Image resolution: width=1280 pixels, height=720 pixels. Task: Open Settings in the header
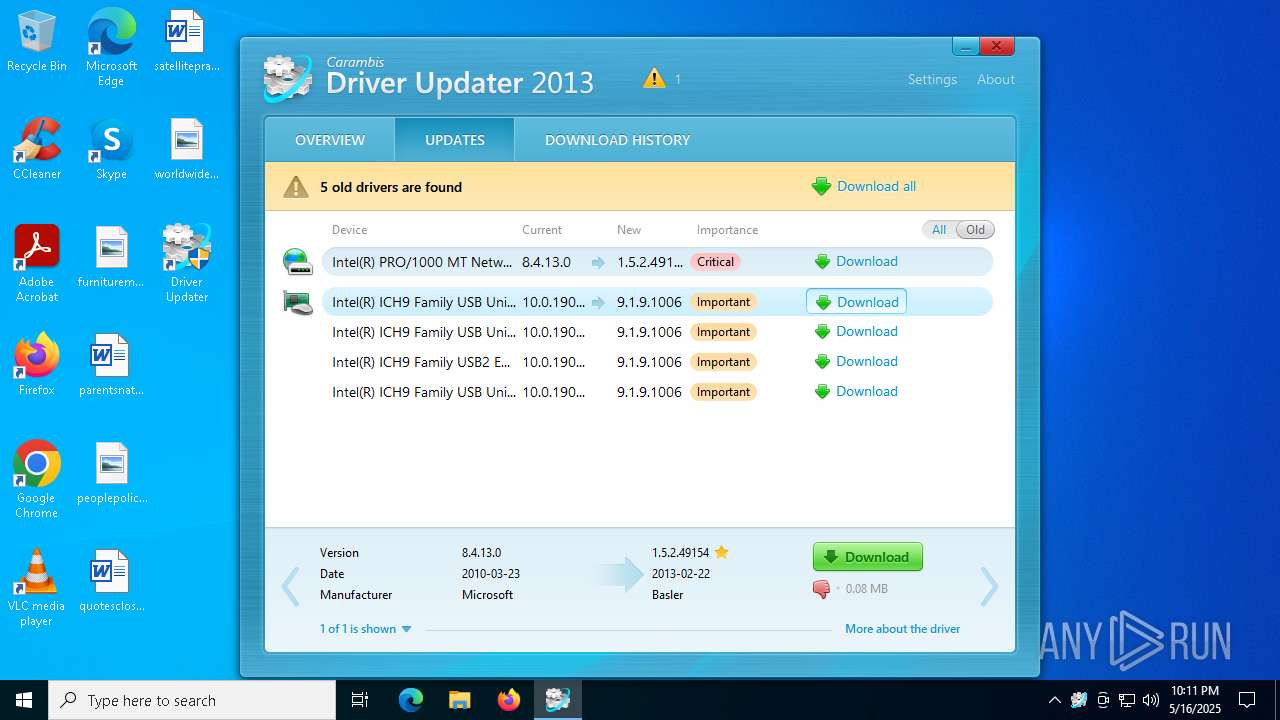[932, 79]
